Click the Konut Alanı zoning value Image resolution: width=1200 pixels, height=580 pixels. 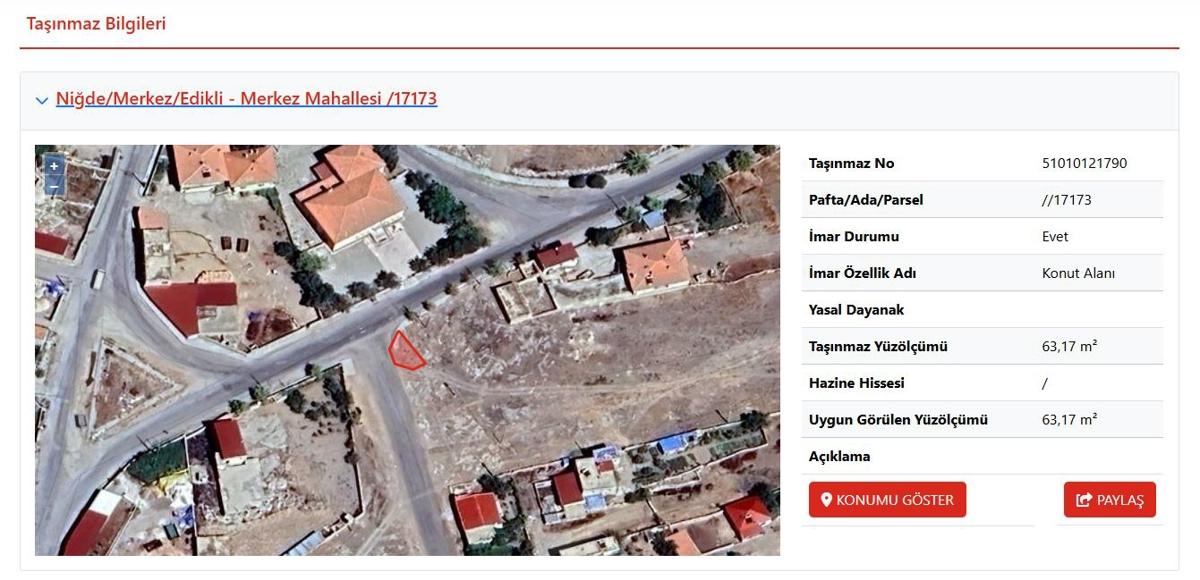coord(1078,273)
